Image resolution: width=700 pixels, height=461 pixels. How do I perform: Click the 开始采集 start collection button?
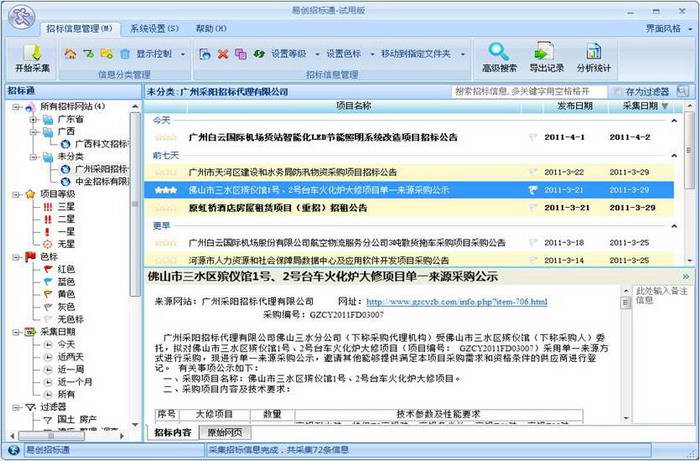(32, 59)
